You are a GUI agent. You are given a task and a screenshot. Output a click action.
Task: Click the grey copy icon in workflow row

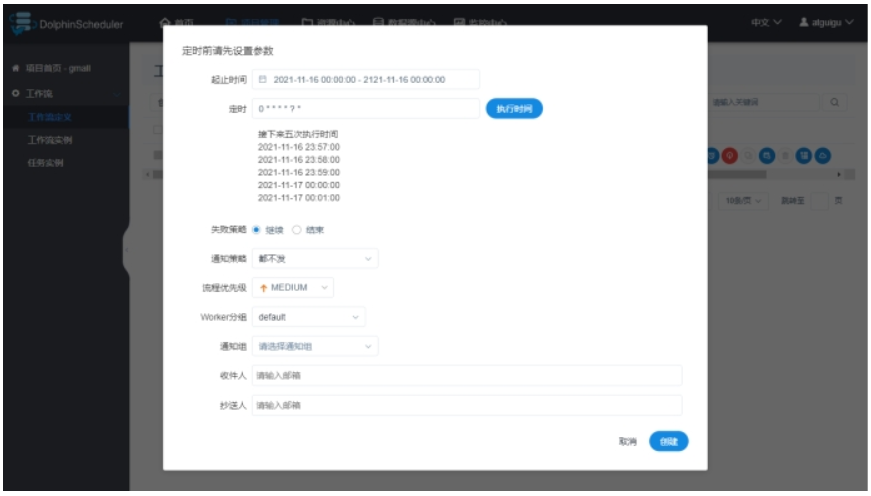point(748,156)
